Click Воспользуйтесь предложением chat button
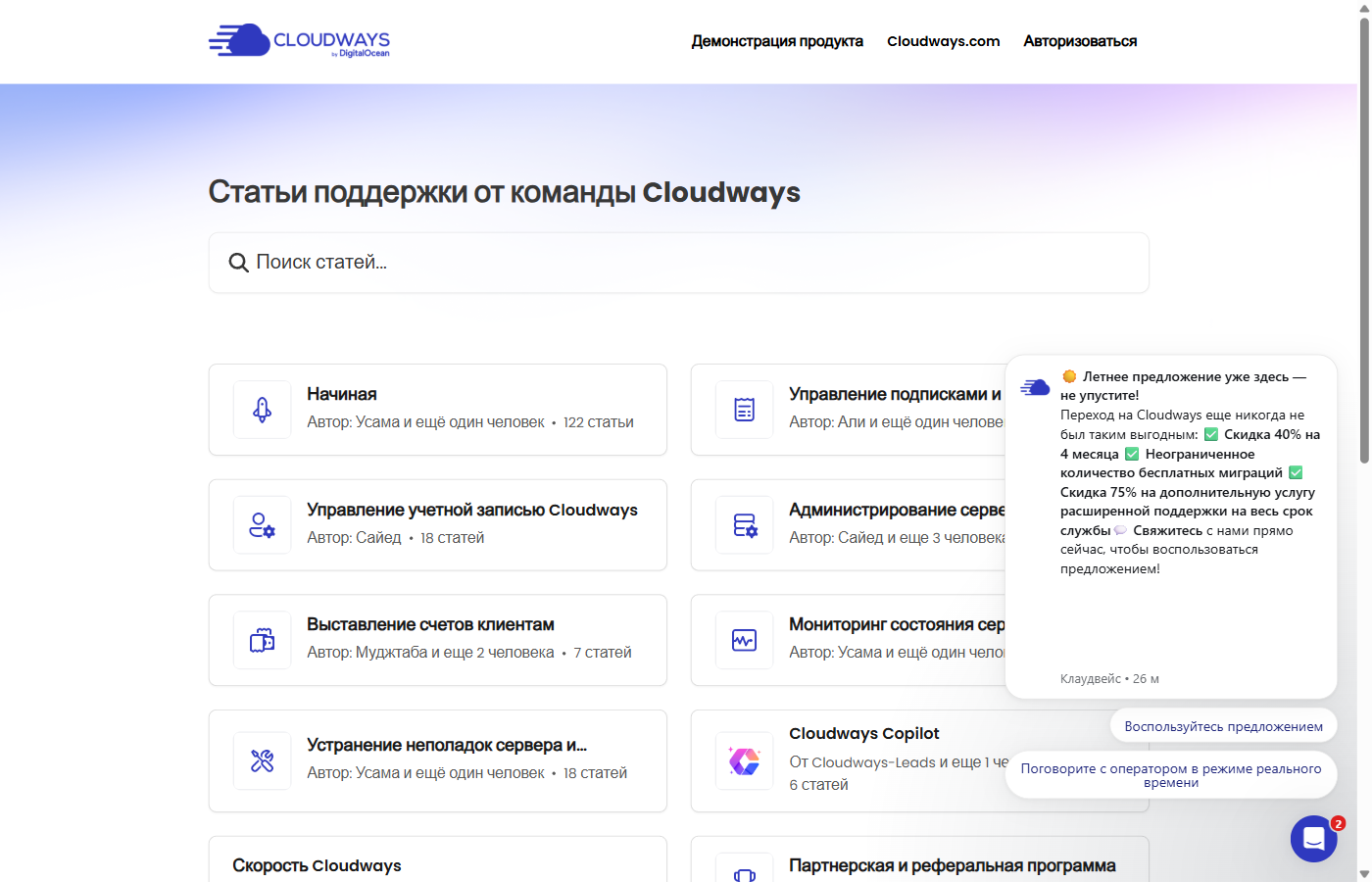 [x=1224, y=726]
